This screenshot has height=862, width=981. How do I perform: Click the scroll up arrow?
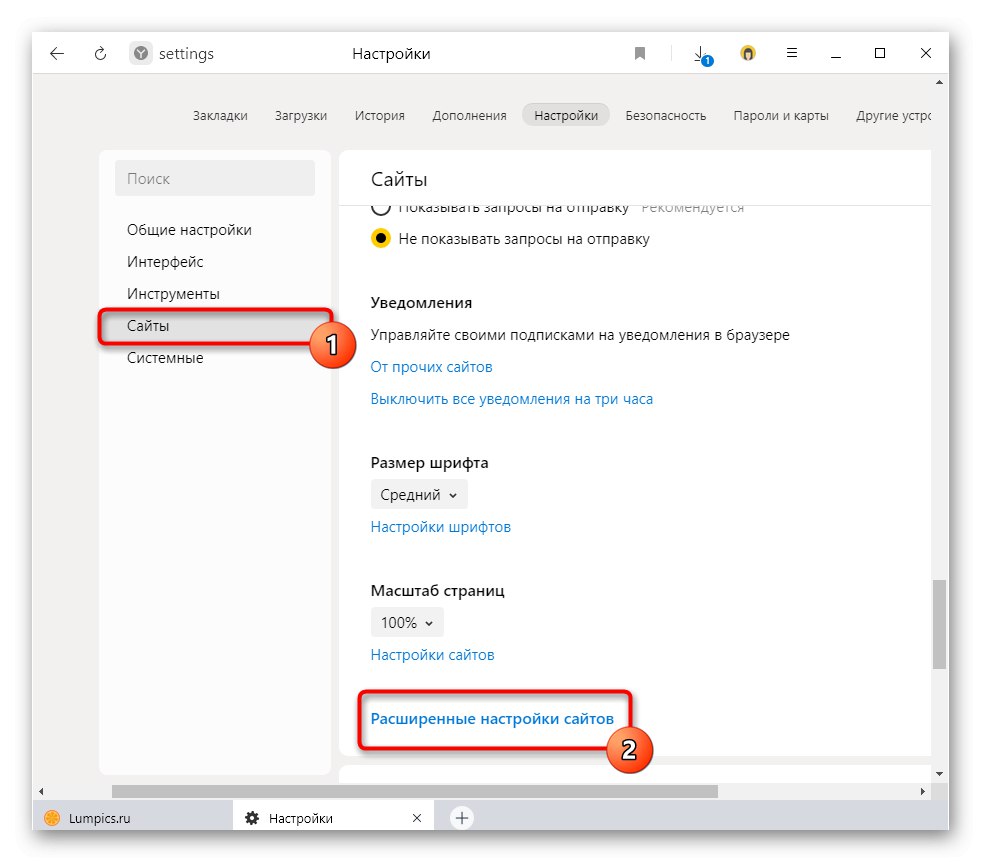[x=939, y=82]
